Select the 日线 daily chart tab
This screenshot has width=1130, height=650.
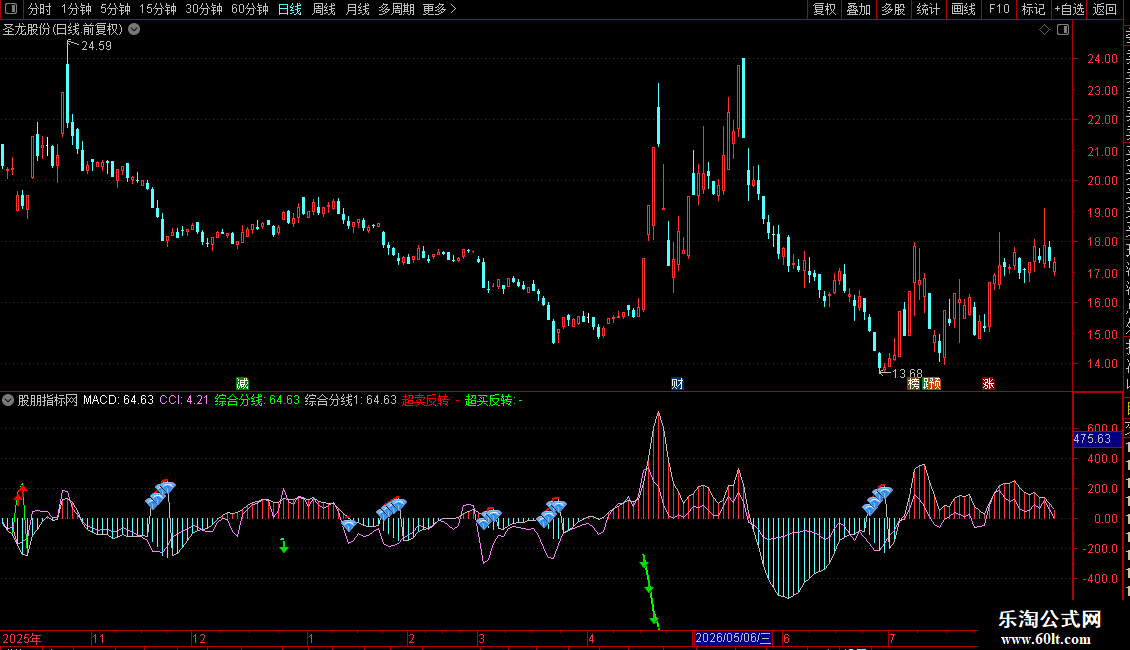[x=290, y=9]
